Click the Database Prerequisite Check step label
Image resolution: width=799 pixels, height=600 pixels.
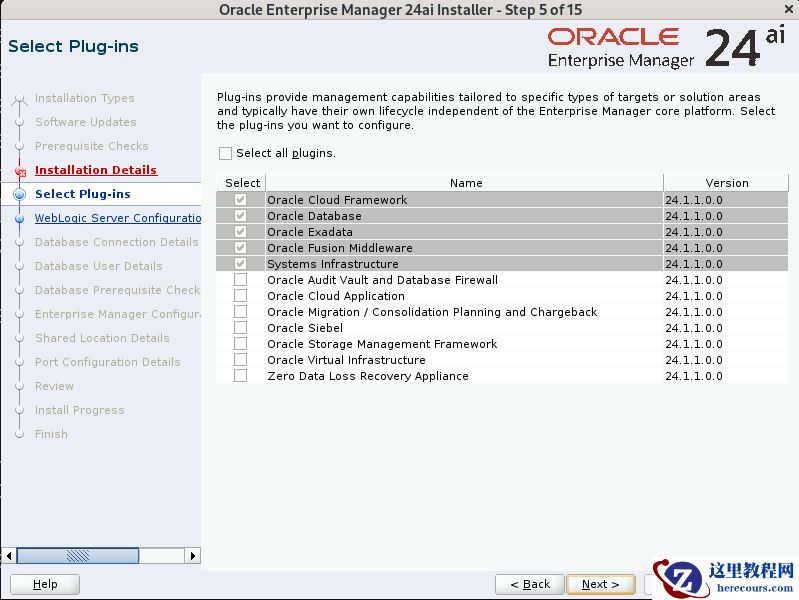pos(118,290)
